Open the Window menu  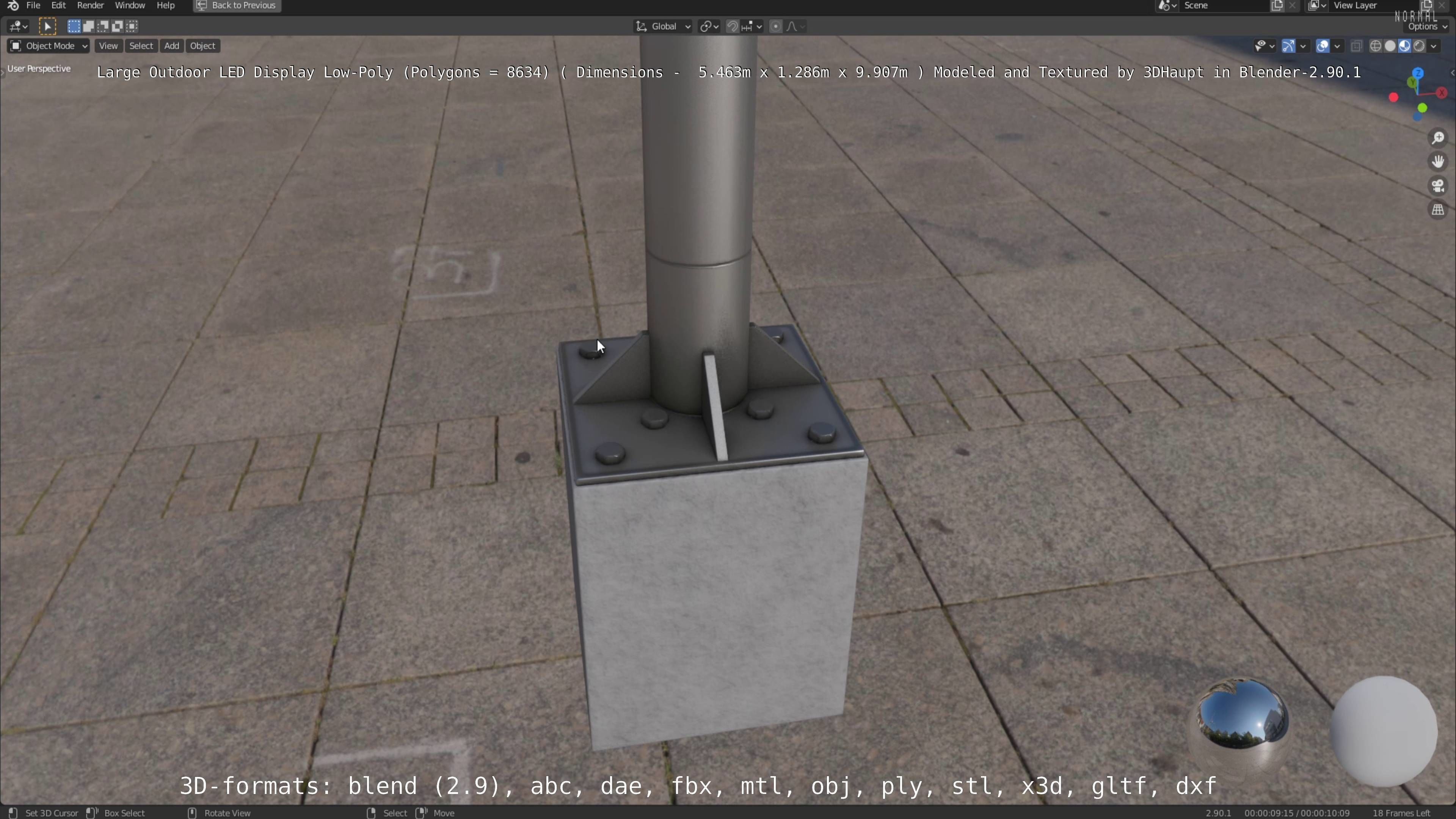coord(129,6)
